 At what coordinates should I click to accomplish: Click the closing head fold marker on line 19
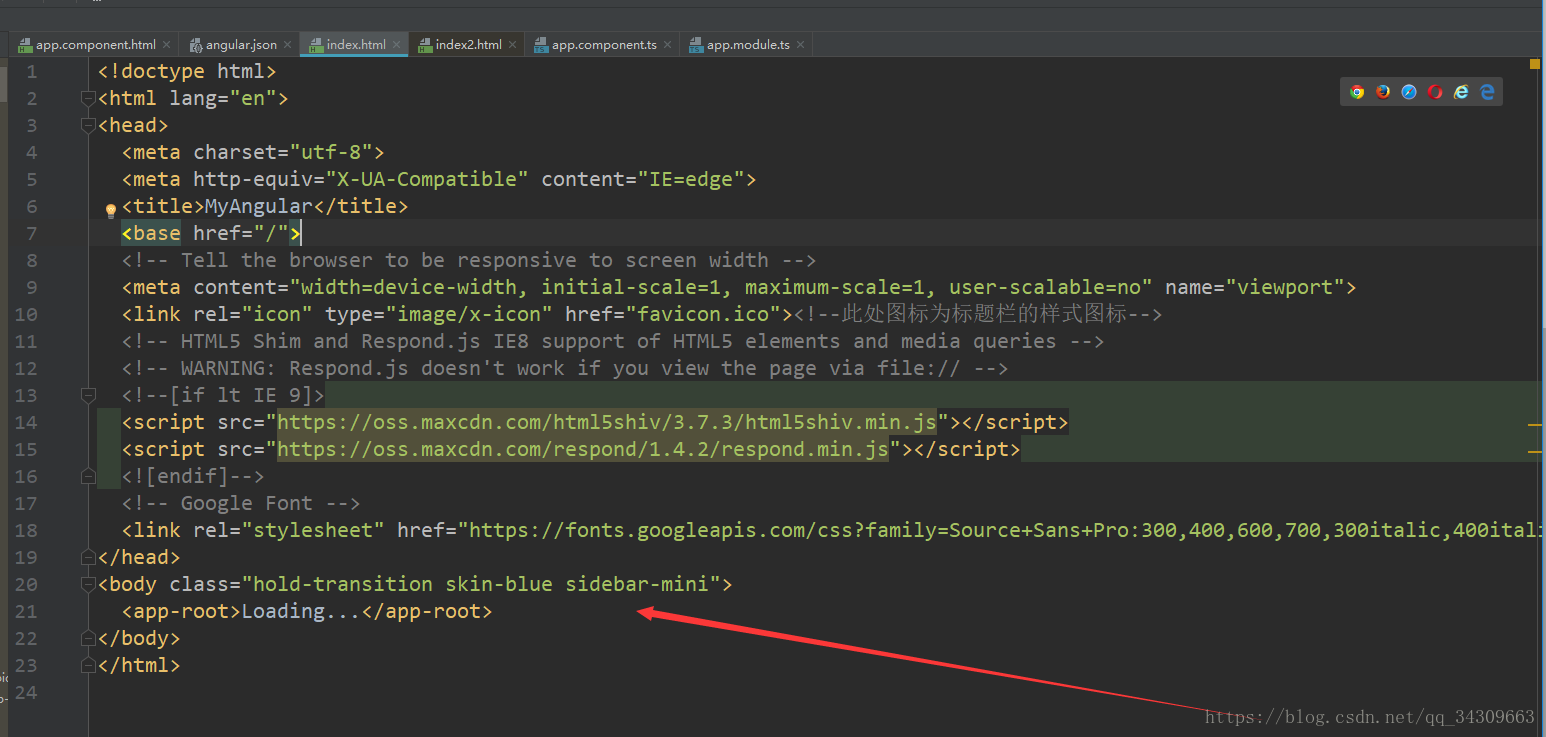[88, 557]
